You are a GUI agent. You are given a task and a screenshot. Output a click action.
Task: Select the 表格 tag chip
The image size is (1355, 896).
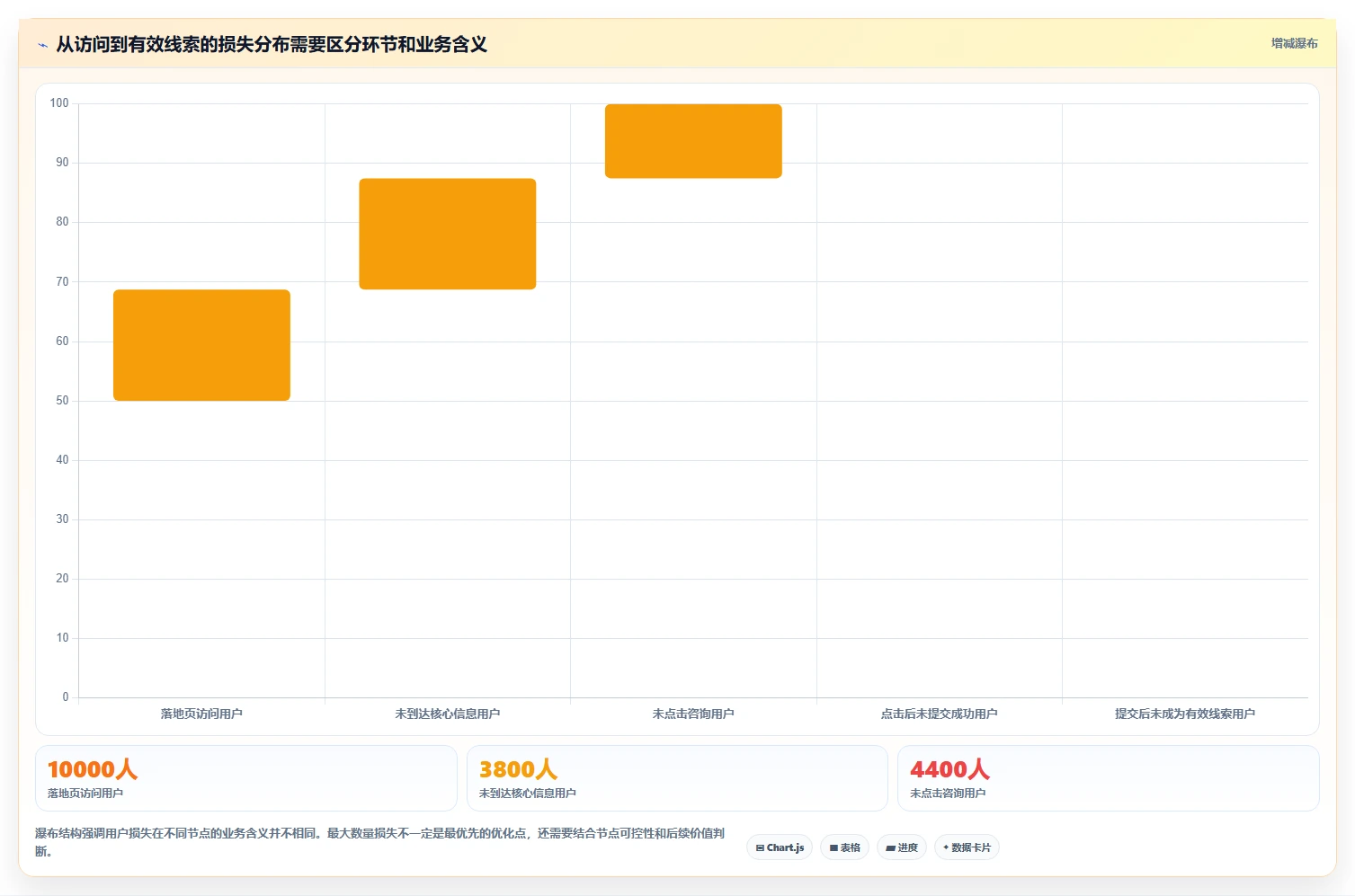pyautogui.click(x=844, y=847)
